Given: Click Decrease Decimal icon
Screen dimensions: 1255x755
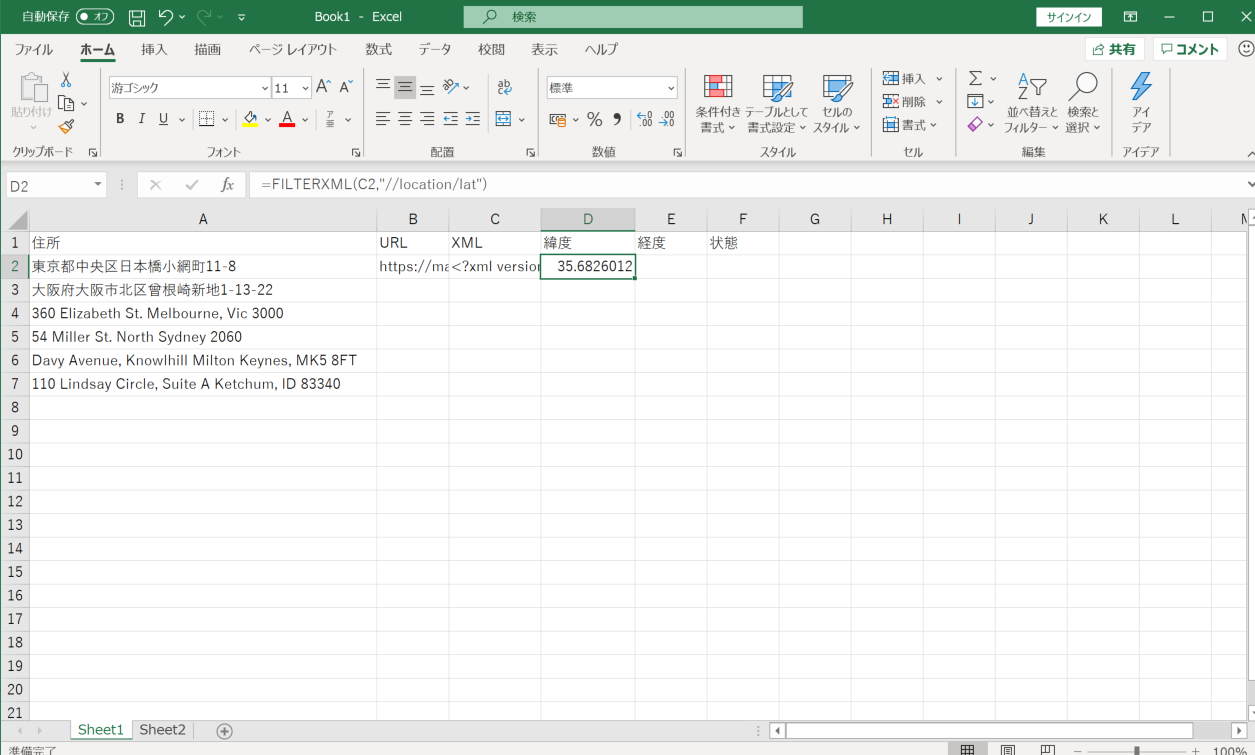Looking at the screenshot, I should point(668,119).
